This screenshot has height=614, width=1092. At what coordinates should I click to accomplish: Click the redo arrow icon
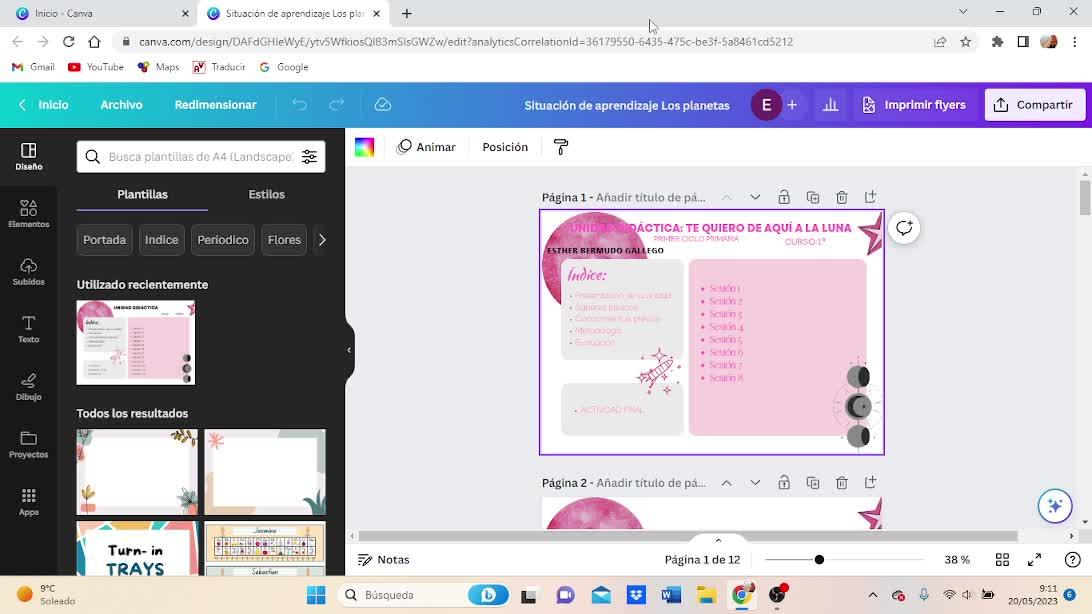click(x=337, y=104)
